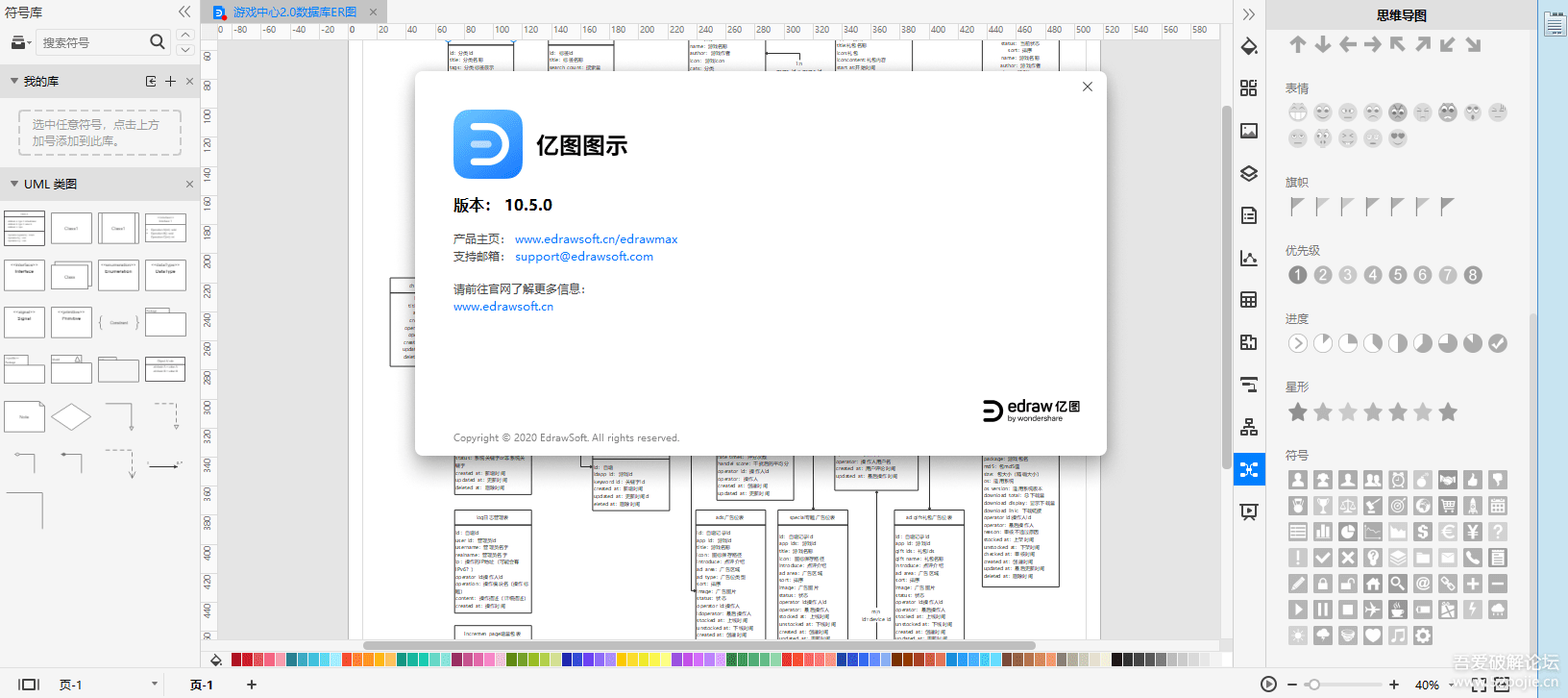Open the chart panel icon

tap(1249, 258)
